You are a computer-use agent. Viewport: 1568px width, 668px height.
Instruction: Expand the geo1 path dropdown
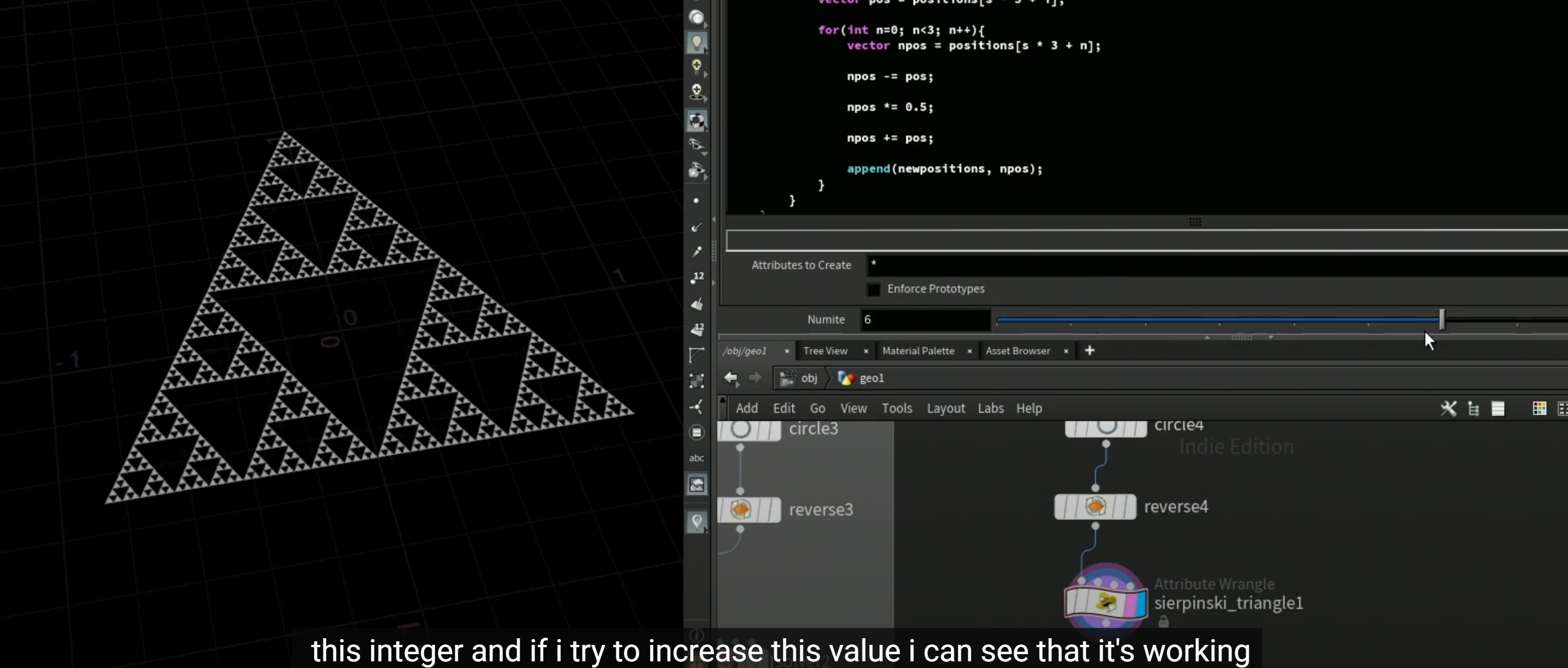(x=860, y=378)
